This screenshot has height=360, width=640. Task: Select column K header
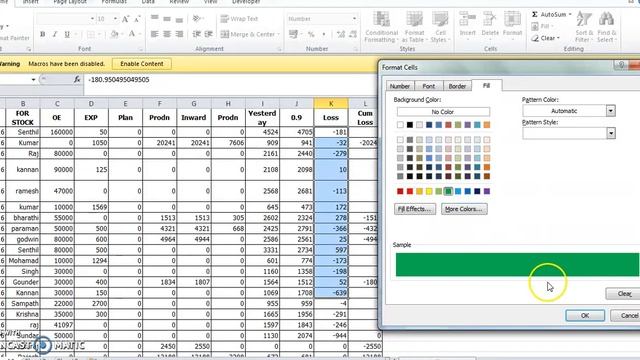(x=331, y=104)
